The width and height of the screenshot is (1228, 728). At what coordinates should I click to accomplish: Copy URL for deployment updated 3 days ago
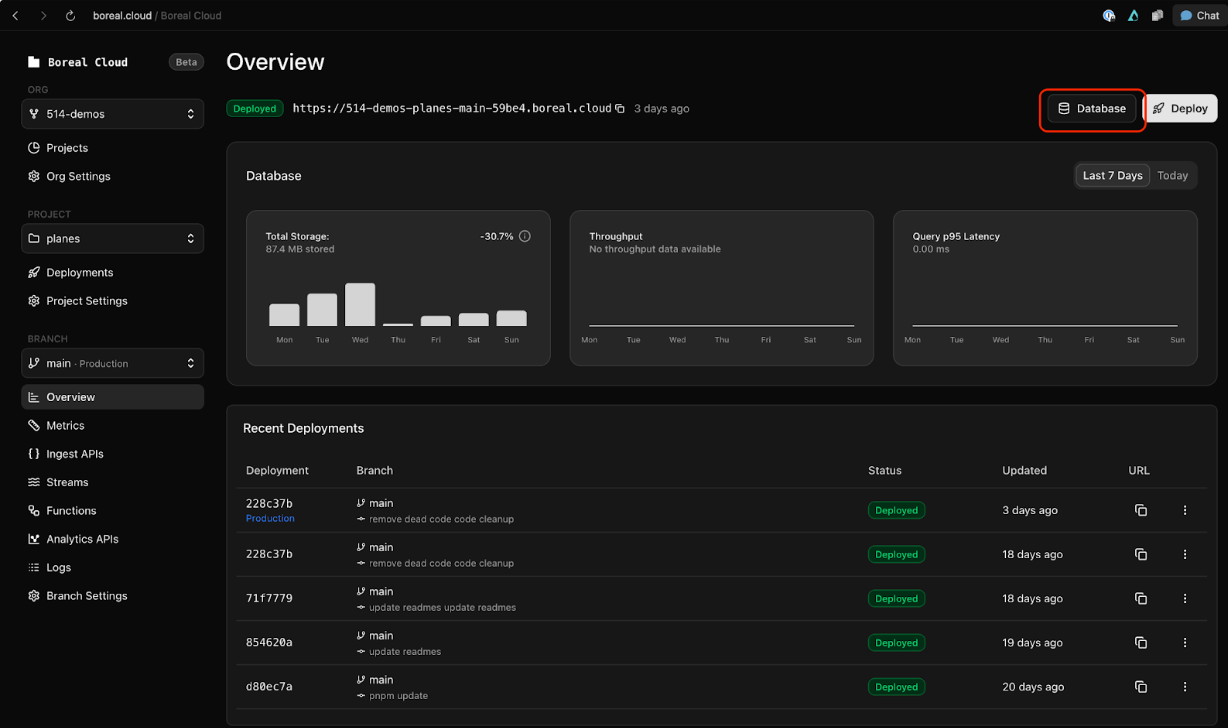pyautogui.click(x=1141, y=510)
